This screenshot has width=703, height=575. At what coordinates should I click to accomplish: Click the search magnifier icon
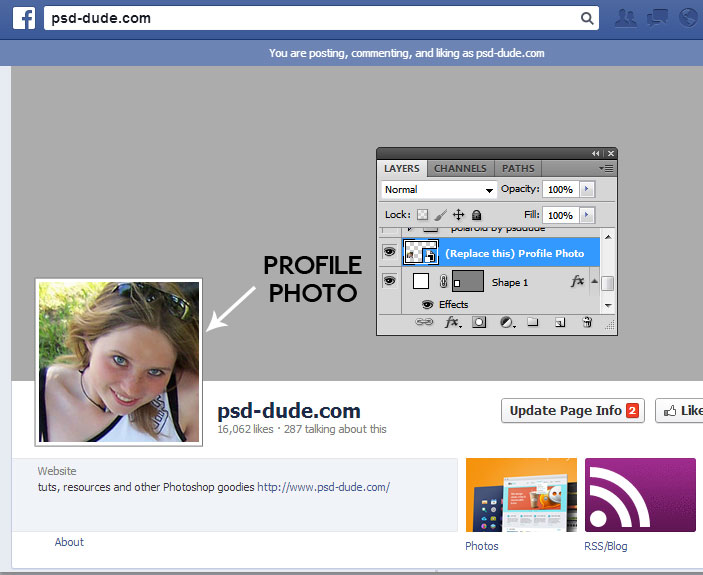pos(586,18)
